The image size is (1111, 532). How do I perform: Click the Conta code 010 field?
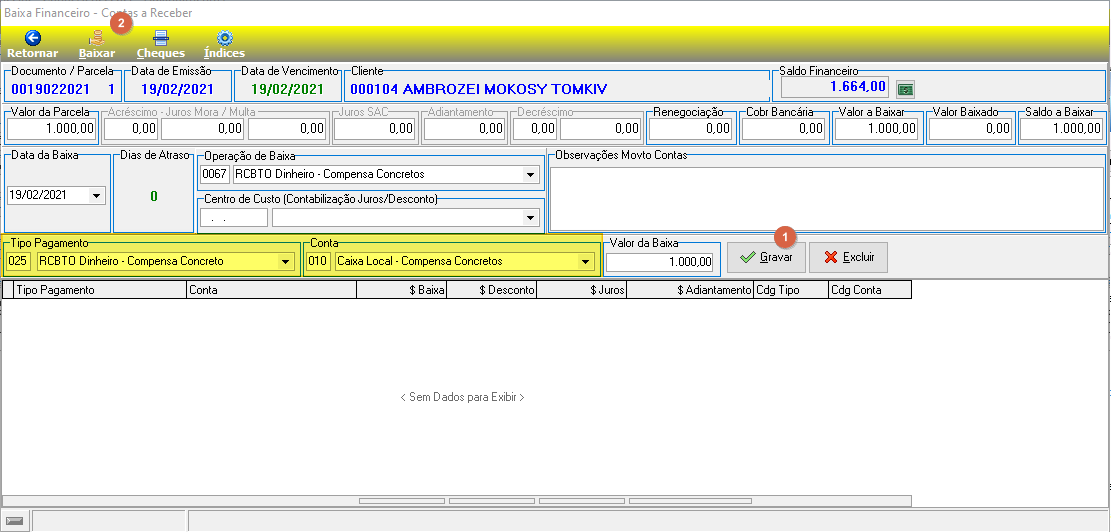click(x=319, y=261)
